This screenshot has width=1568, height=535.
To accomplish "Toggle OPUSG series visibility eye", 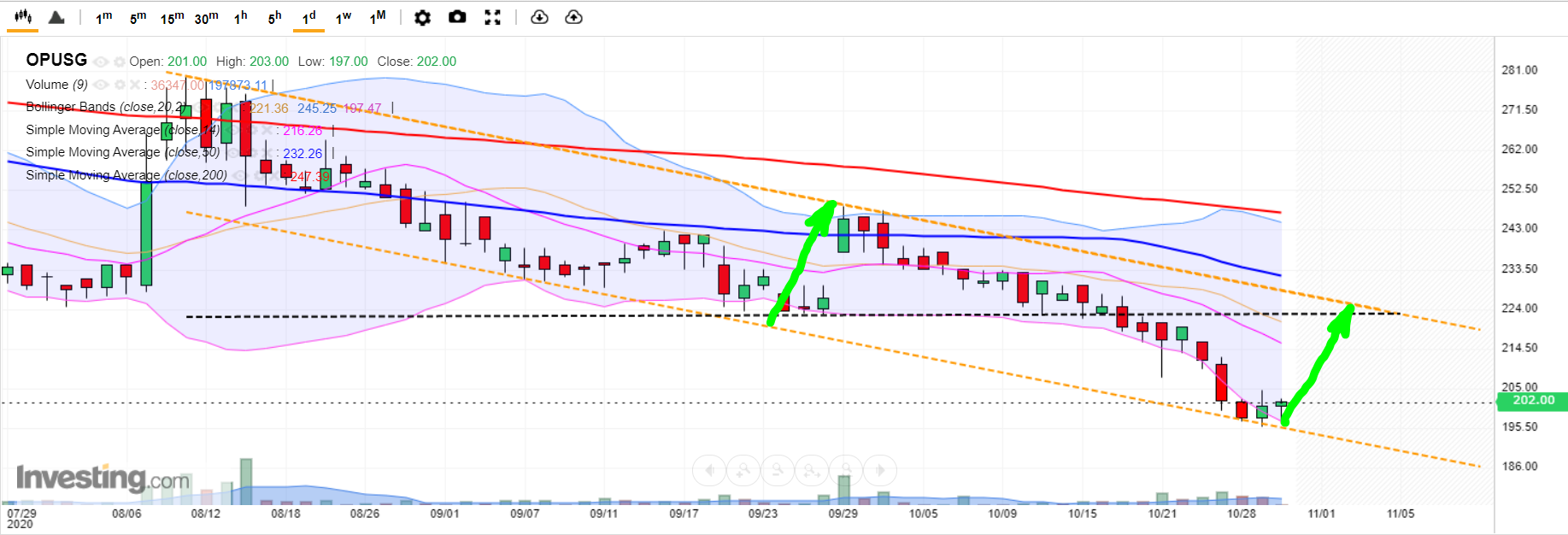I will pos(101,62).
